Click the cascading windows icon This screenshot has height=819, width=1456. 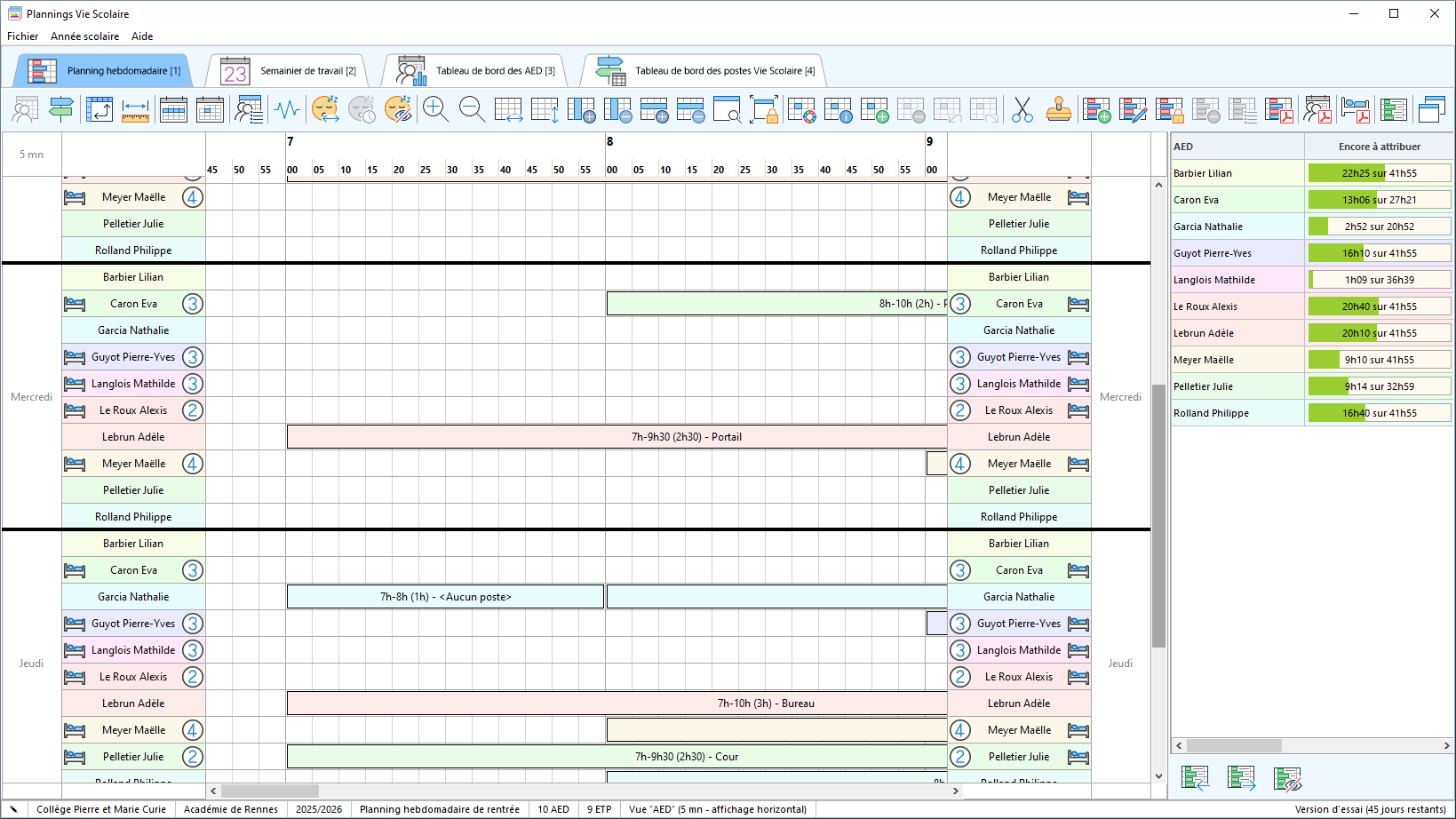pos(1431,109)
